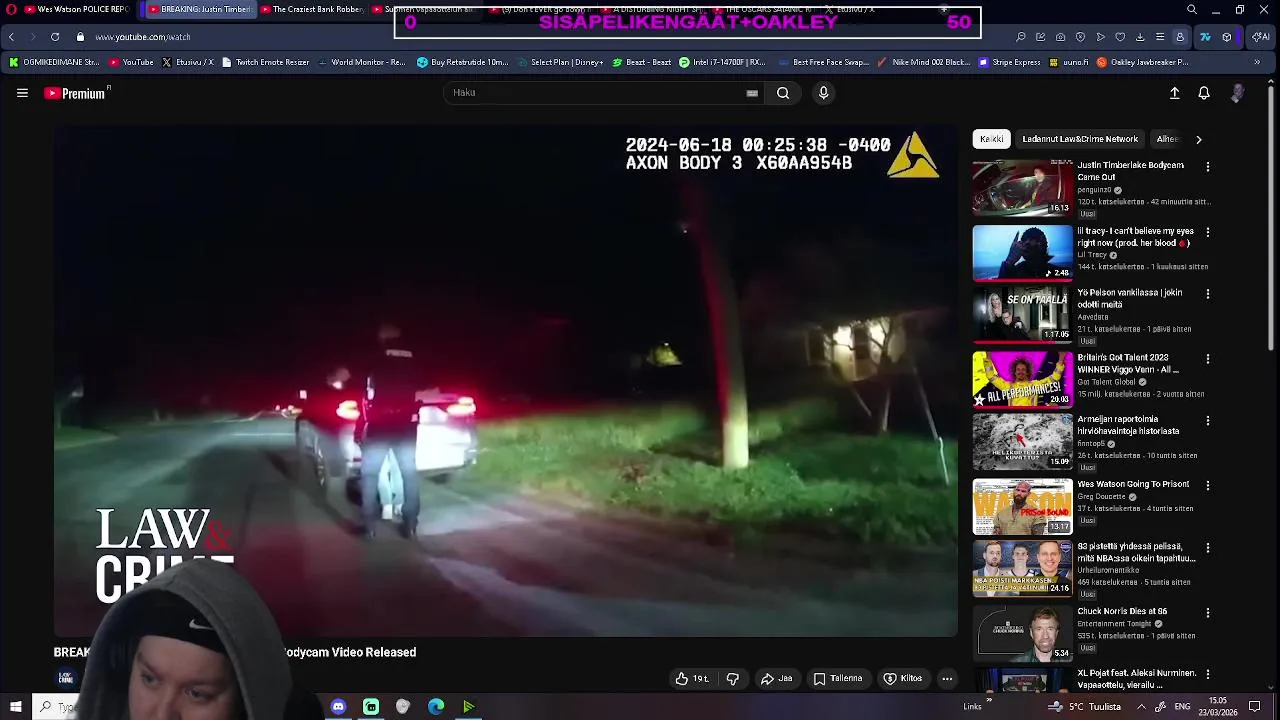
Task: Open the weather widget showing 5°C Tuulista
Action: (1085, 707)
